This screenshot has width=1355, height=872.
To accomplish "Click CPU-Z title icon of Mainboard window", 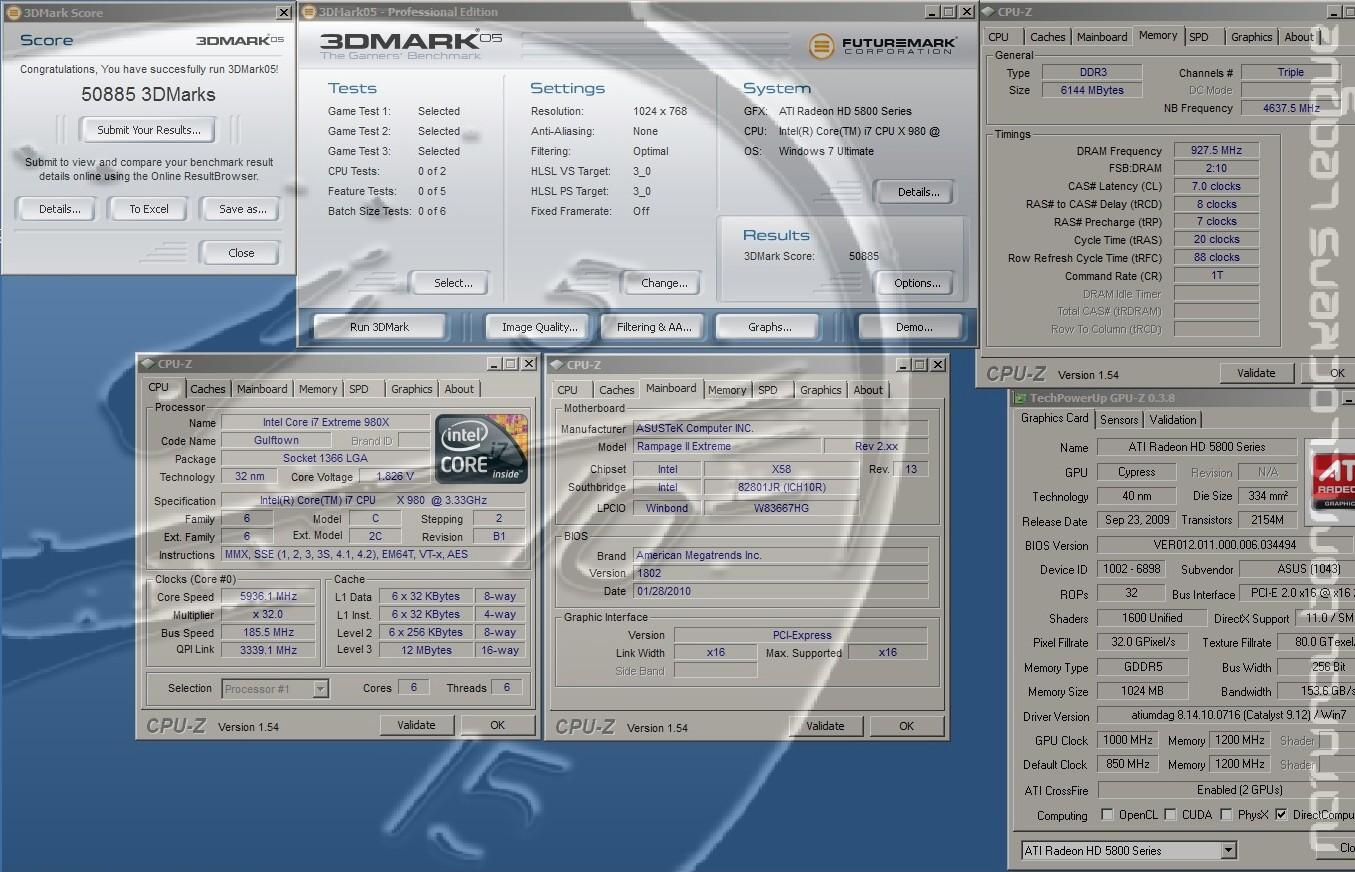I will click(x=557, y=365).
